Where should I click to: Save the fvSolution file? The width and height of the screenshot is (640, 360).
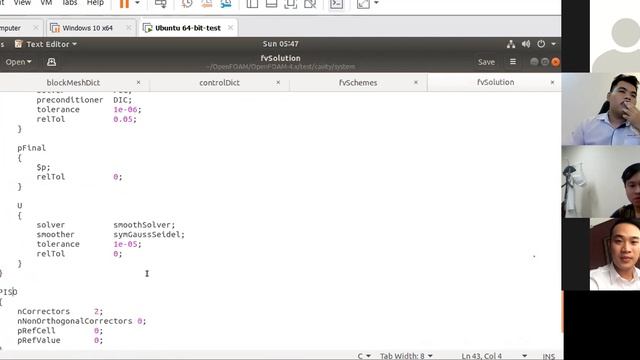486,62
